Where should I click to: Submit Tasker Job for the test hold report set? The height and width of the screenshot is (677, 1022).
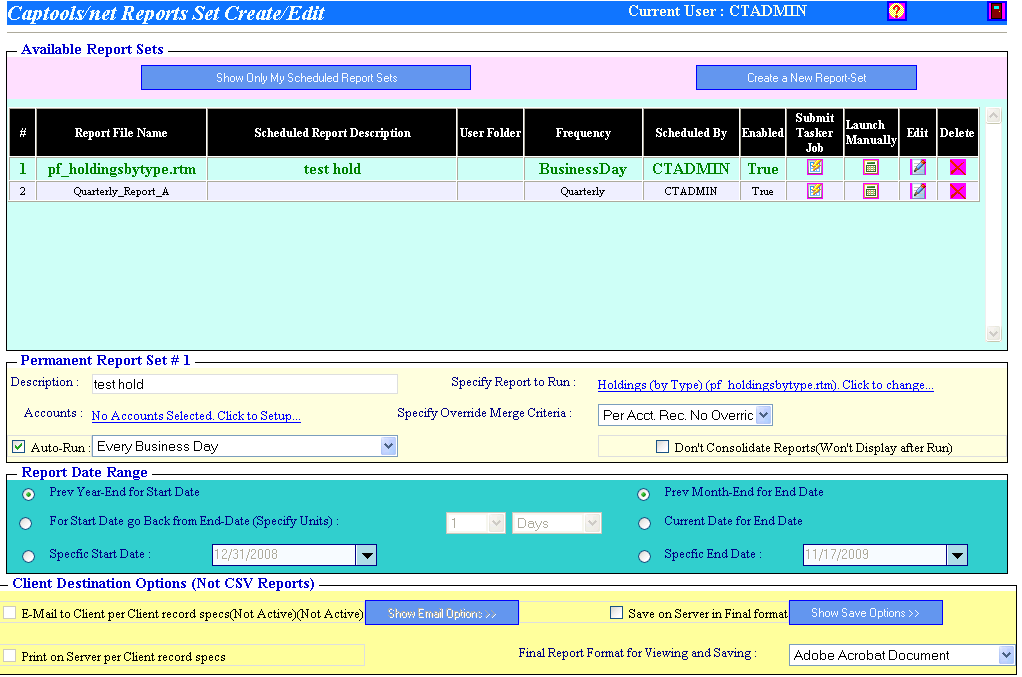(x=814, y=168)
